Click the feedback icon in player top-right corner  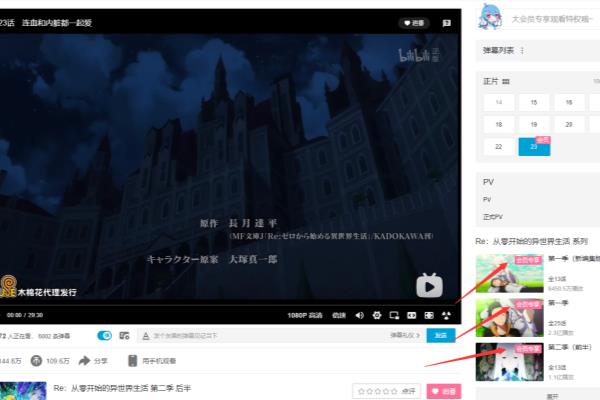coord(447,23)
